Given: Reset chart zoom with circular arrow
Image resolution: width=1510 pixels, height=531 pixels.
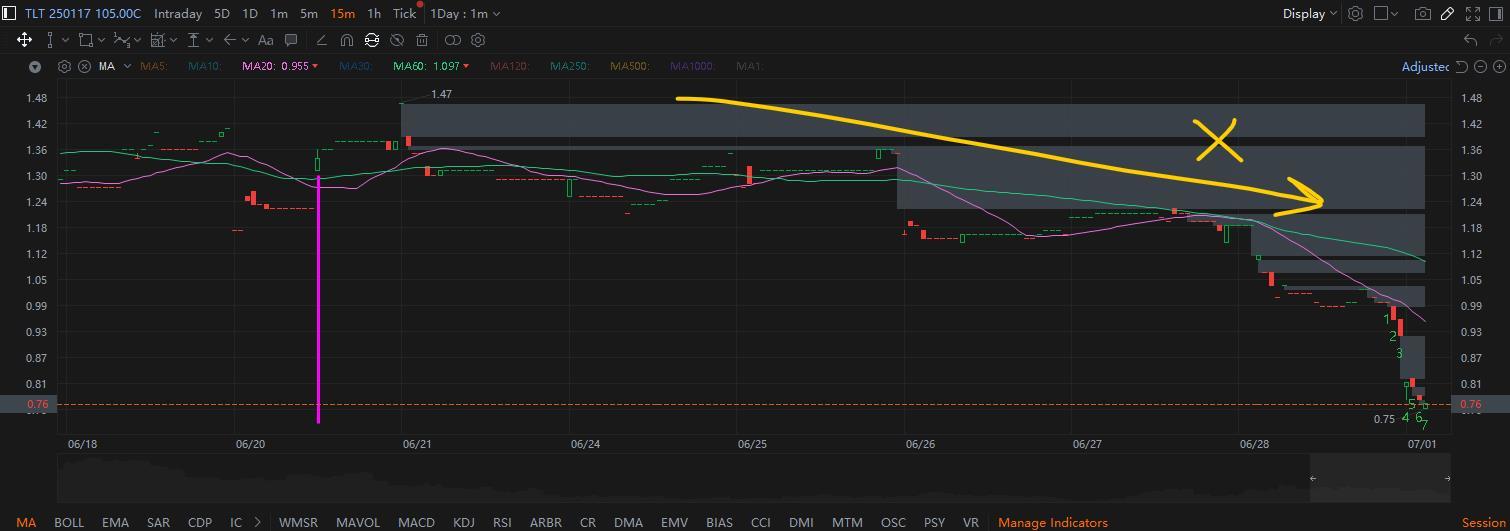Looking at the screenshot, I should (x=1461, y=67).
